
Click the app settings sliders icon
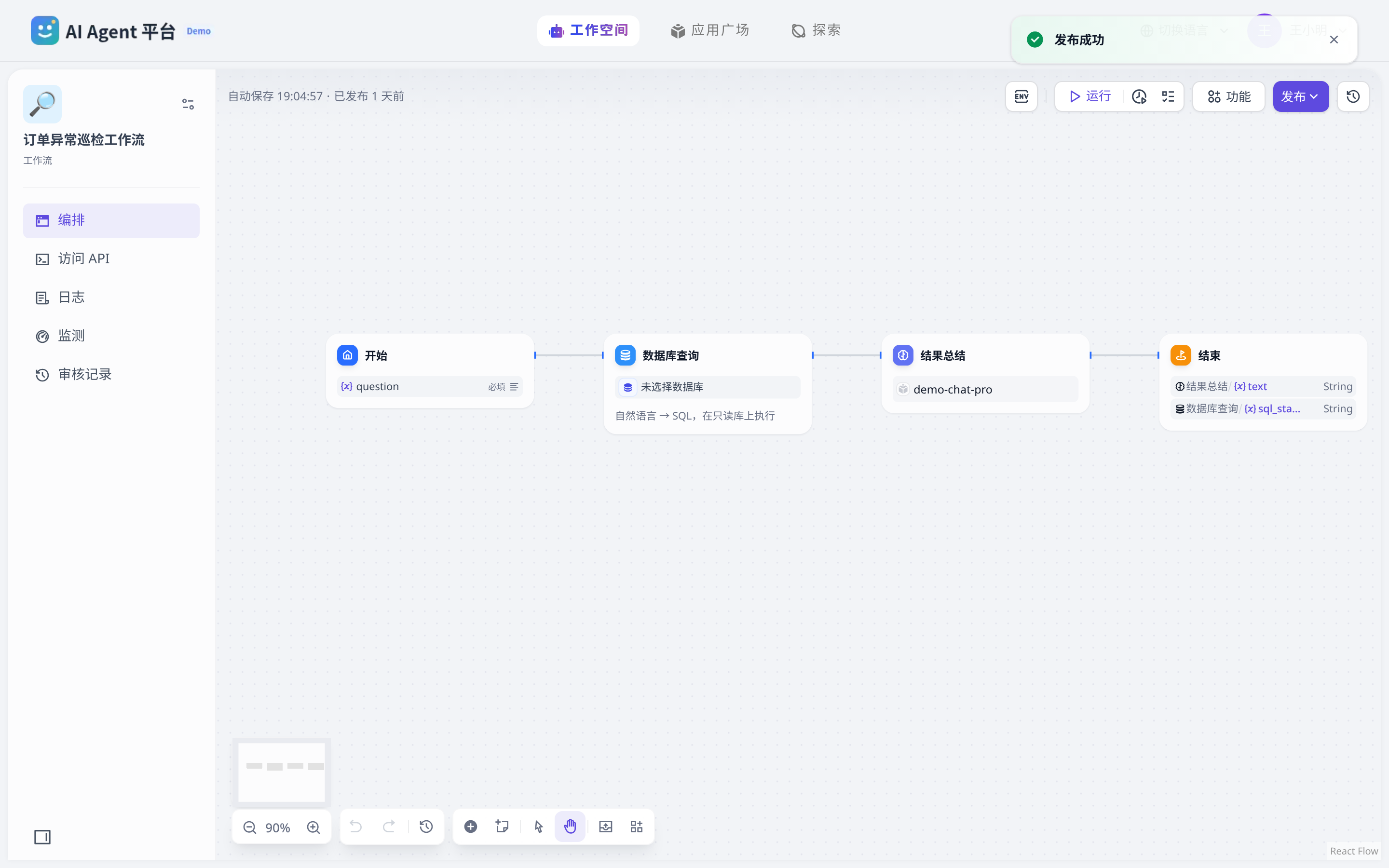[x=188, y=104]
